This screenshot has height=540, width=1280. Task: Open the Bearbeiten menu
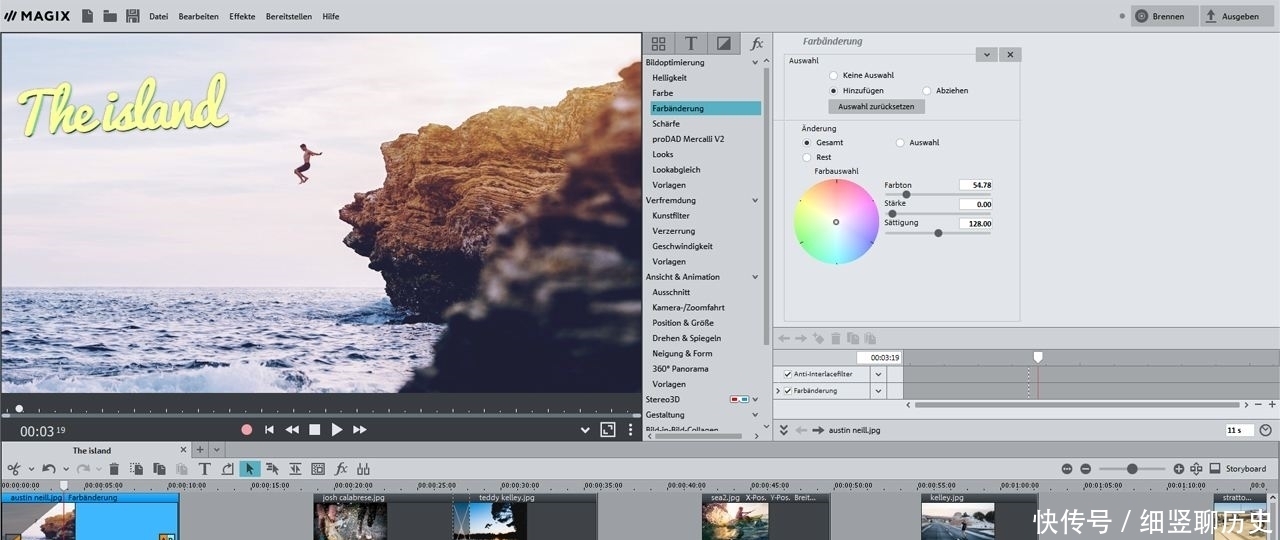(198, 17)
